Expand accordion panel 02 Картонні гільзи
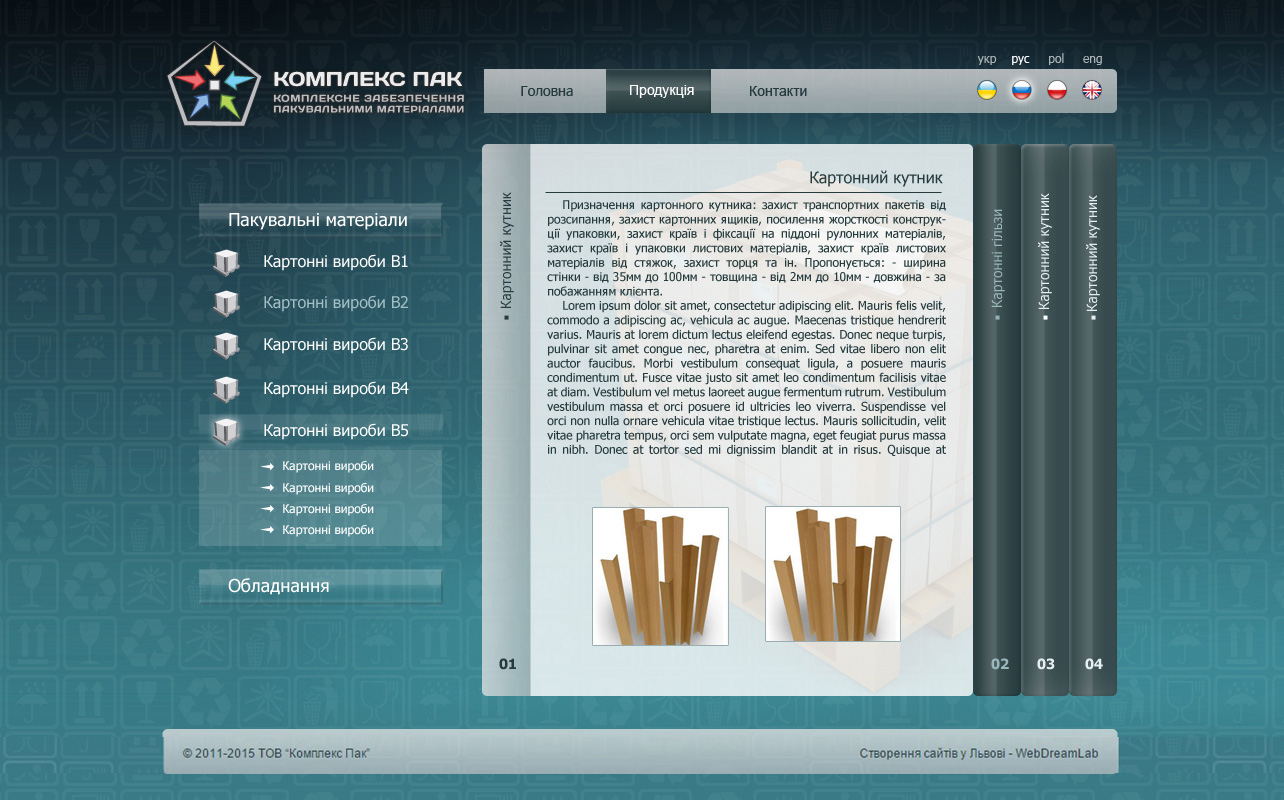The height and width of the screenshot is (800, 1284). click(997, 420)
